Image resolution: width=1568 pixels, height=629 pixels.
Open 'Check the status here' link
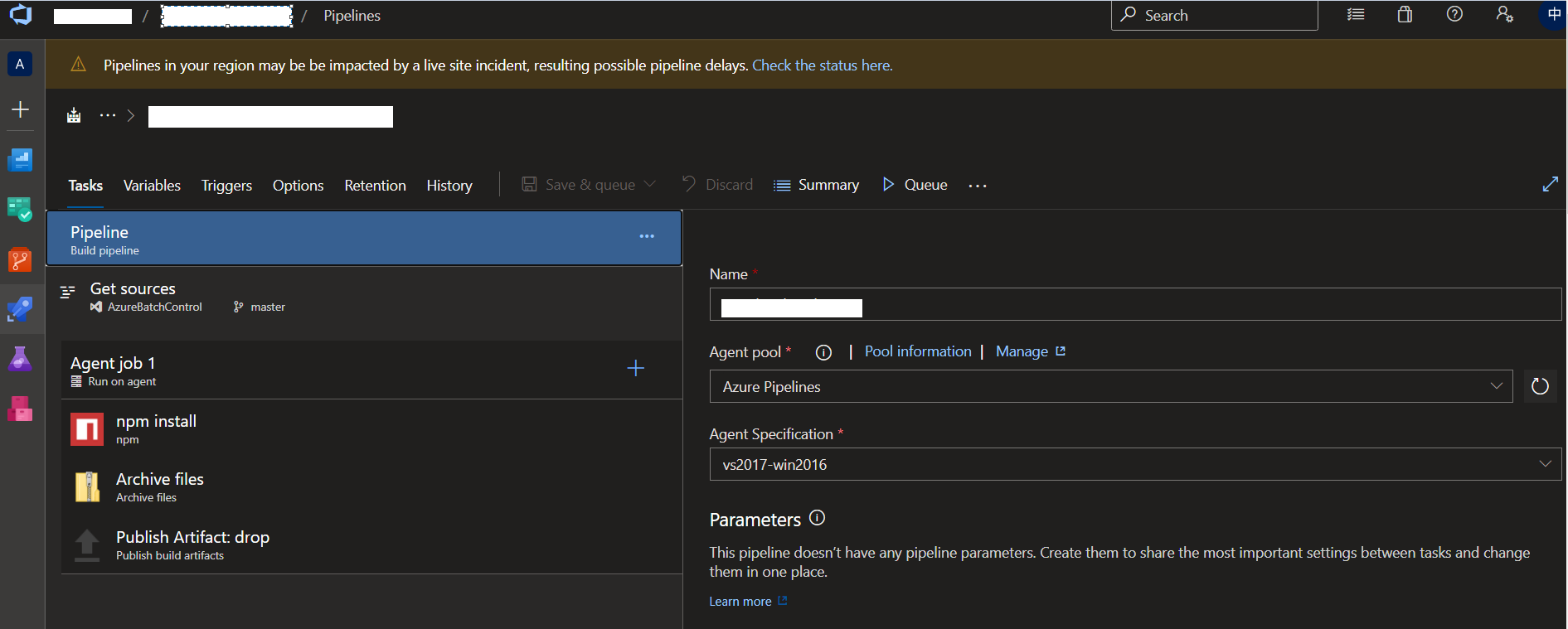(x=823, y=65)
